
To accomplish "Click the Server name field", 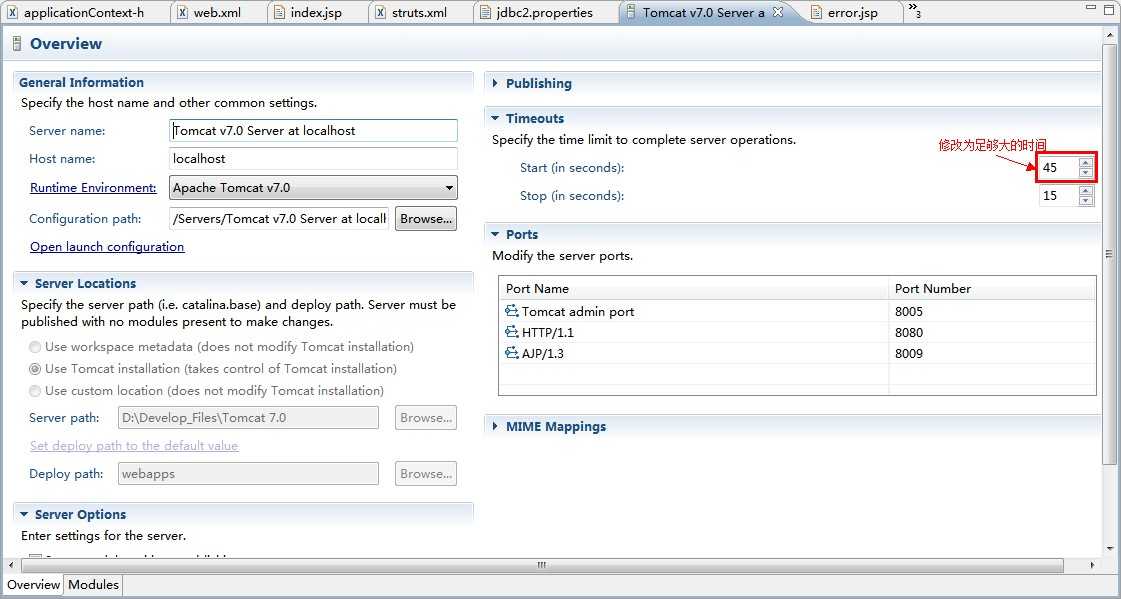I will [313, 131].
